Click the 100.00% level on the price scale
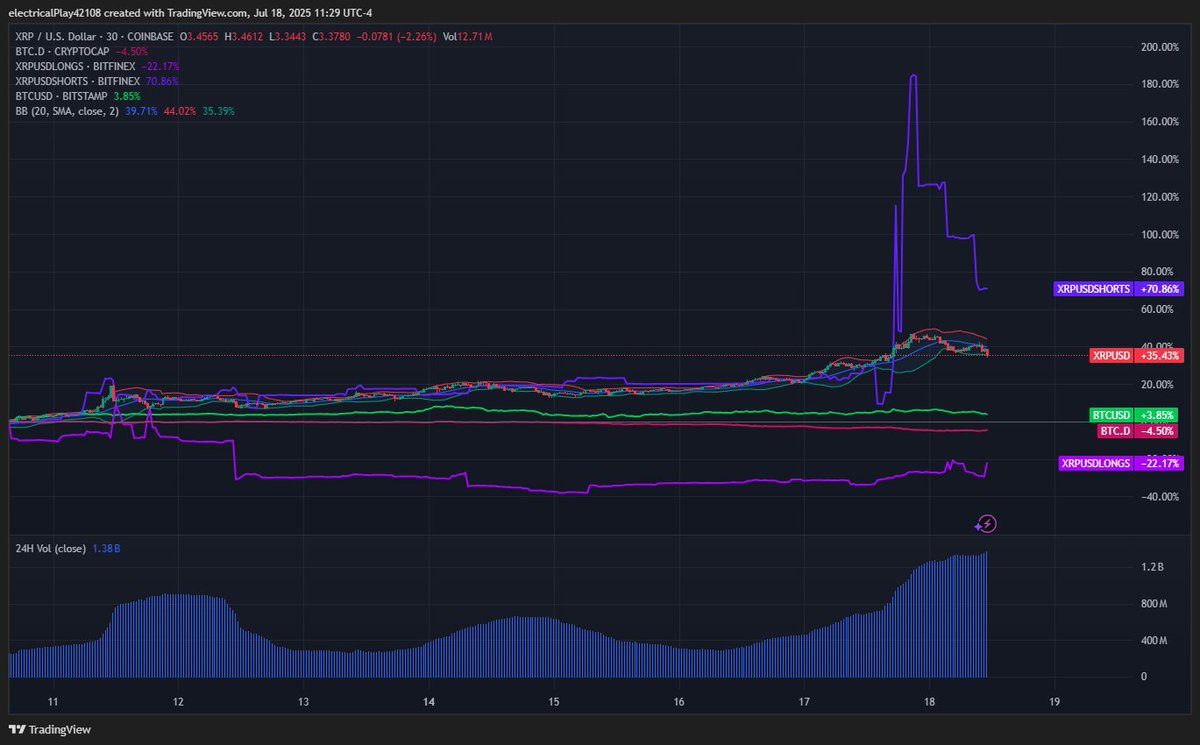 tap(1160, 235)
